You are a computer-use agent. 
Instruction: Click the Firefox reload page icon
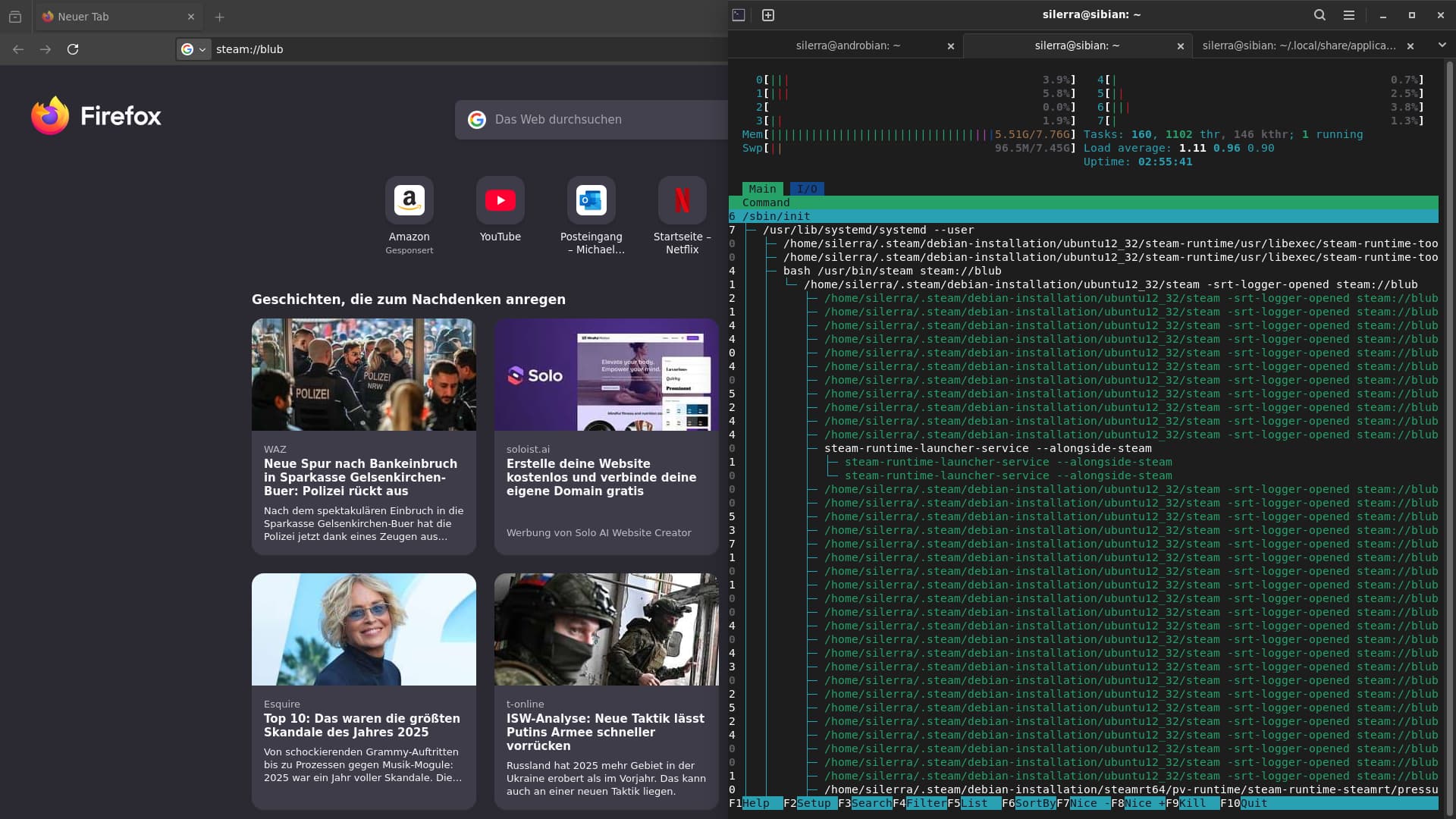73,49
